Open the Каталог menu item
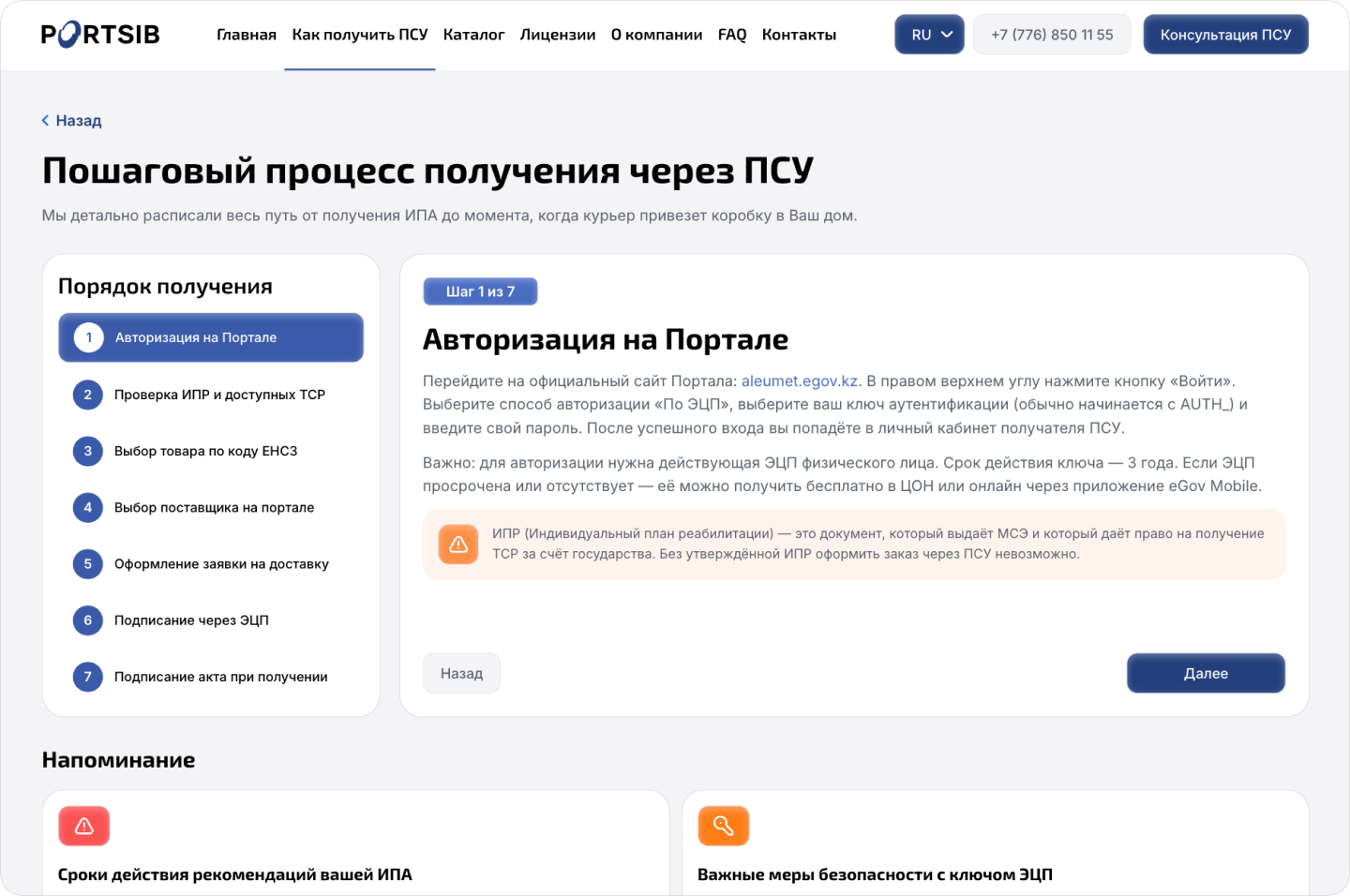This screenshot has width=1350, height=896. (473, 35)
